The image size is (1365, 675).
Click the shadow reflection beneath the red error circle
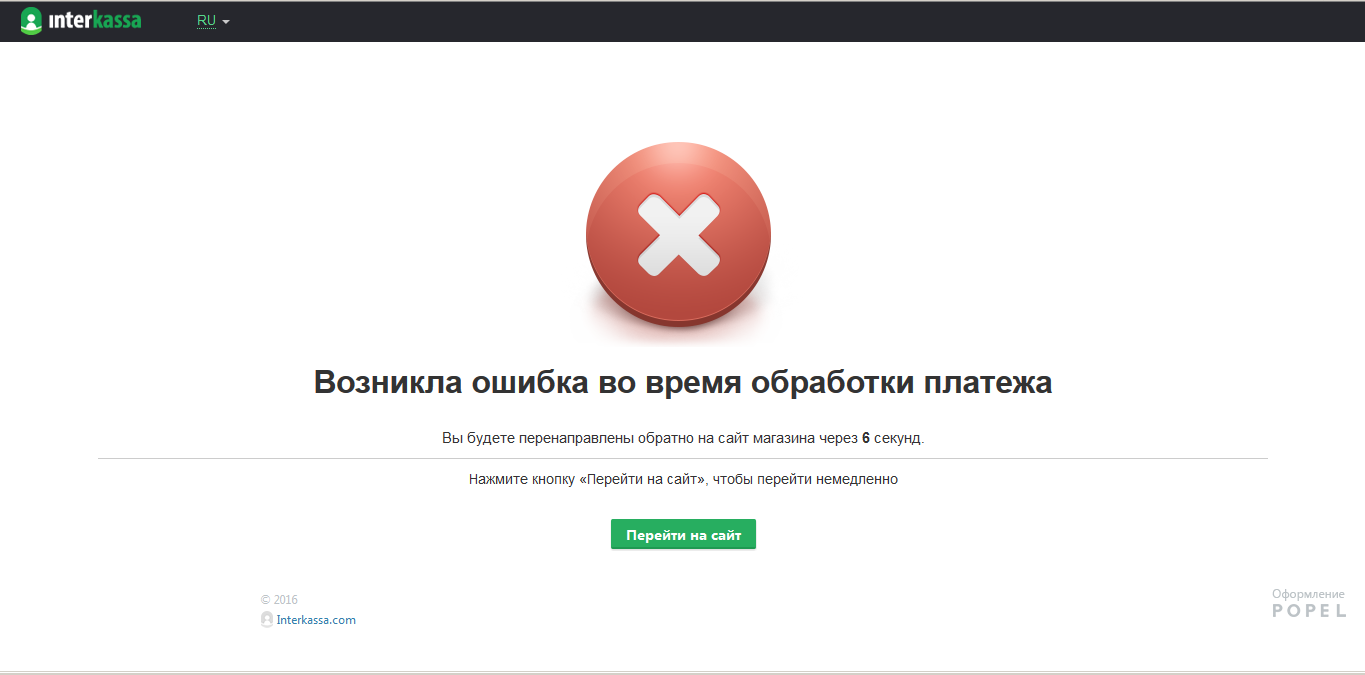click(679, 333)
